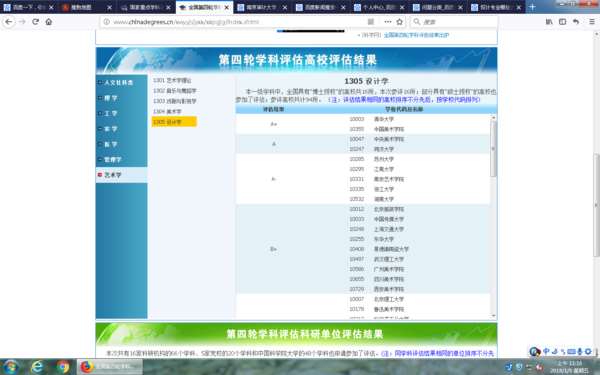600x375 pixels.
Task: Select 农学 category in sidebar
Action: tap(111, 129)
